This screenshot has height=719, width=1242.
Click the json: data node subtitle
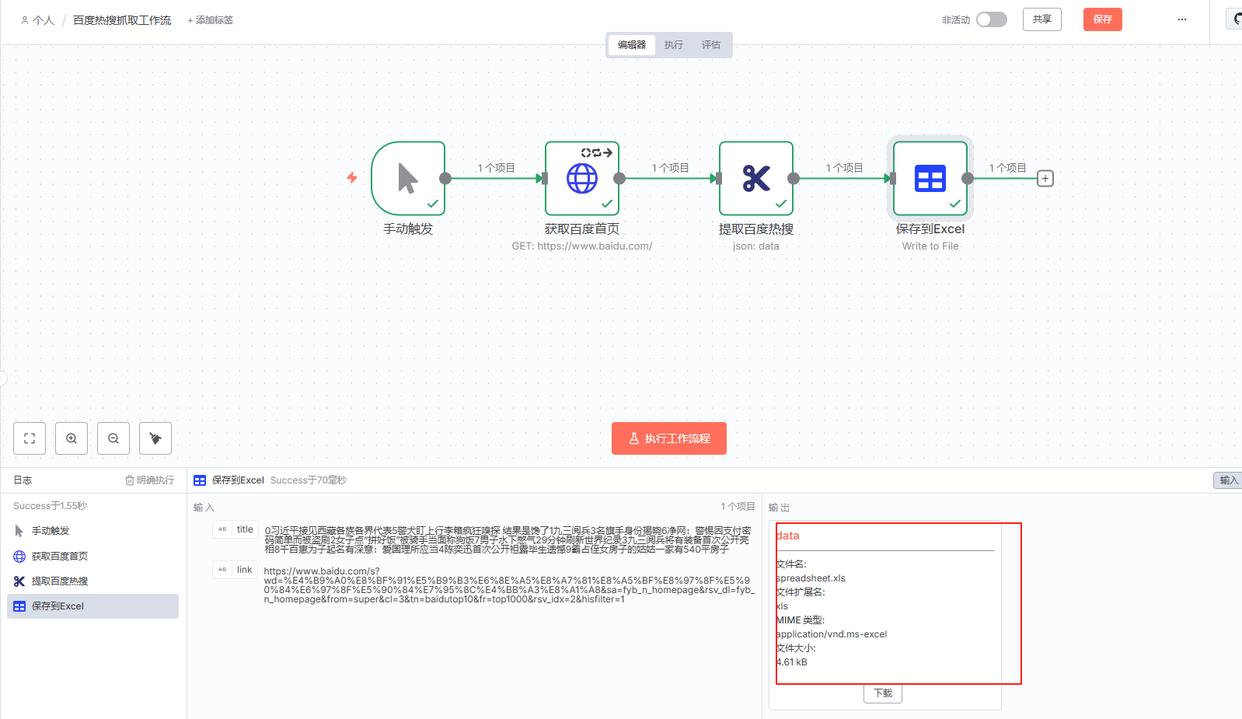tap(756, 246)
